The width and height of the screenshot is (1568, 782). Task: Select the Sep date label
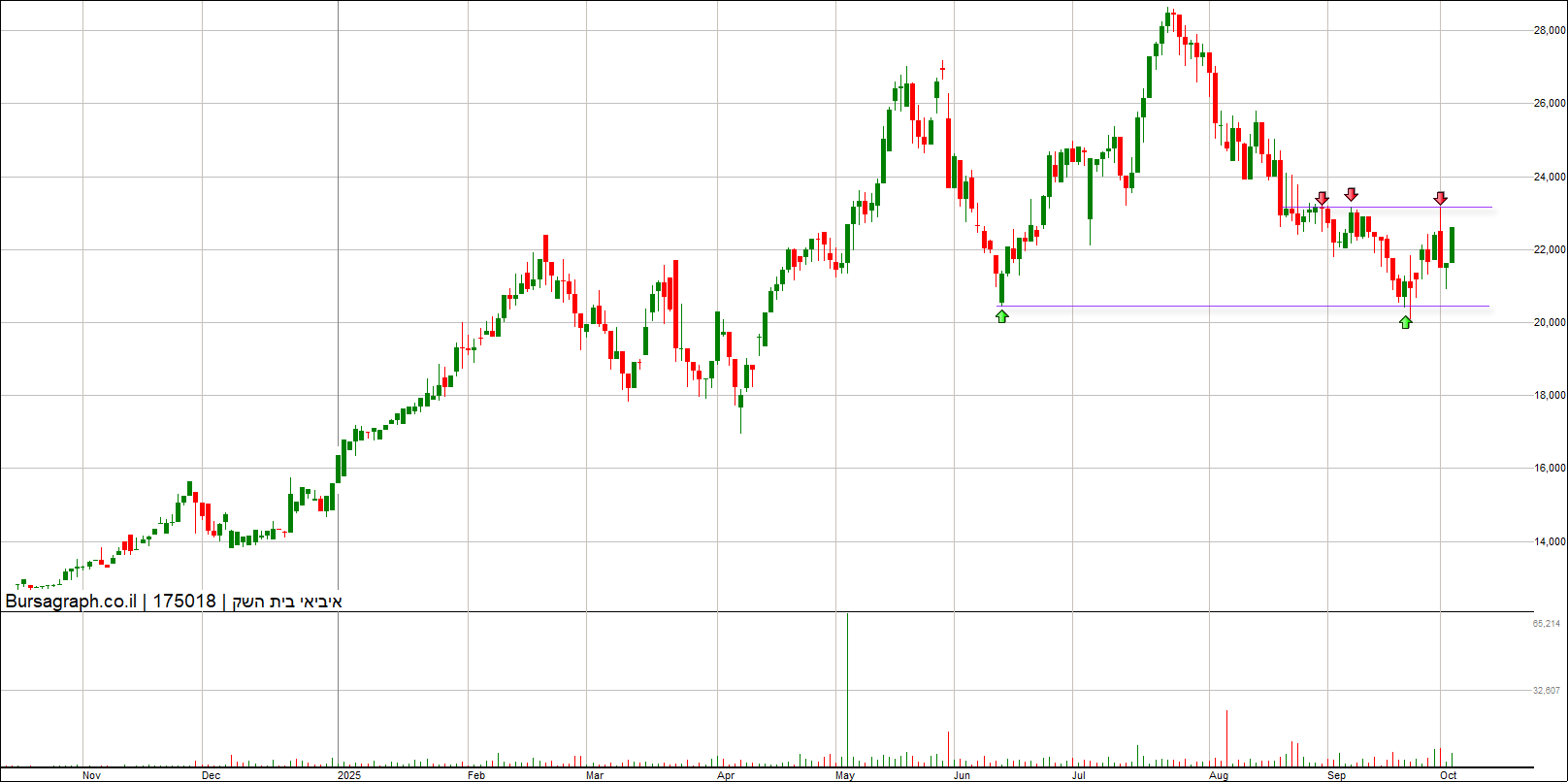(x=1336, y=775)
